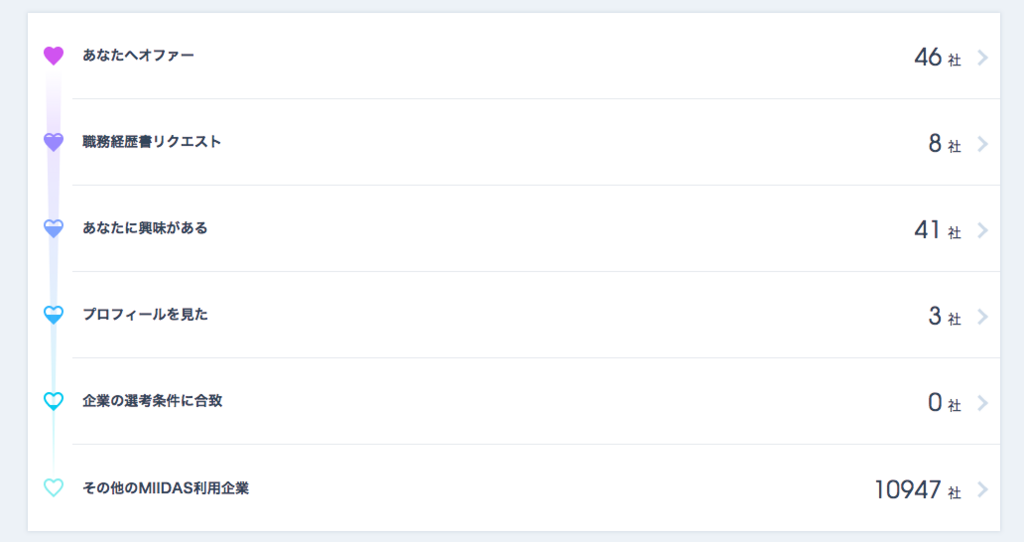Open the あなたへオファー label
Screen dimensions: 1024x542
click(138, 56)
